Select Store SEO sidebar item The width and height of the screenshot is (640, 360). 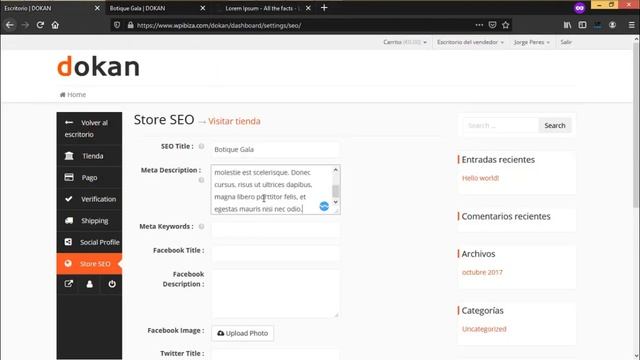89,264
